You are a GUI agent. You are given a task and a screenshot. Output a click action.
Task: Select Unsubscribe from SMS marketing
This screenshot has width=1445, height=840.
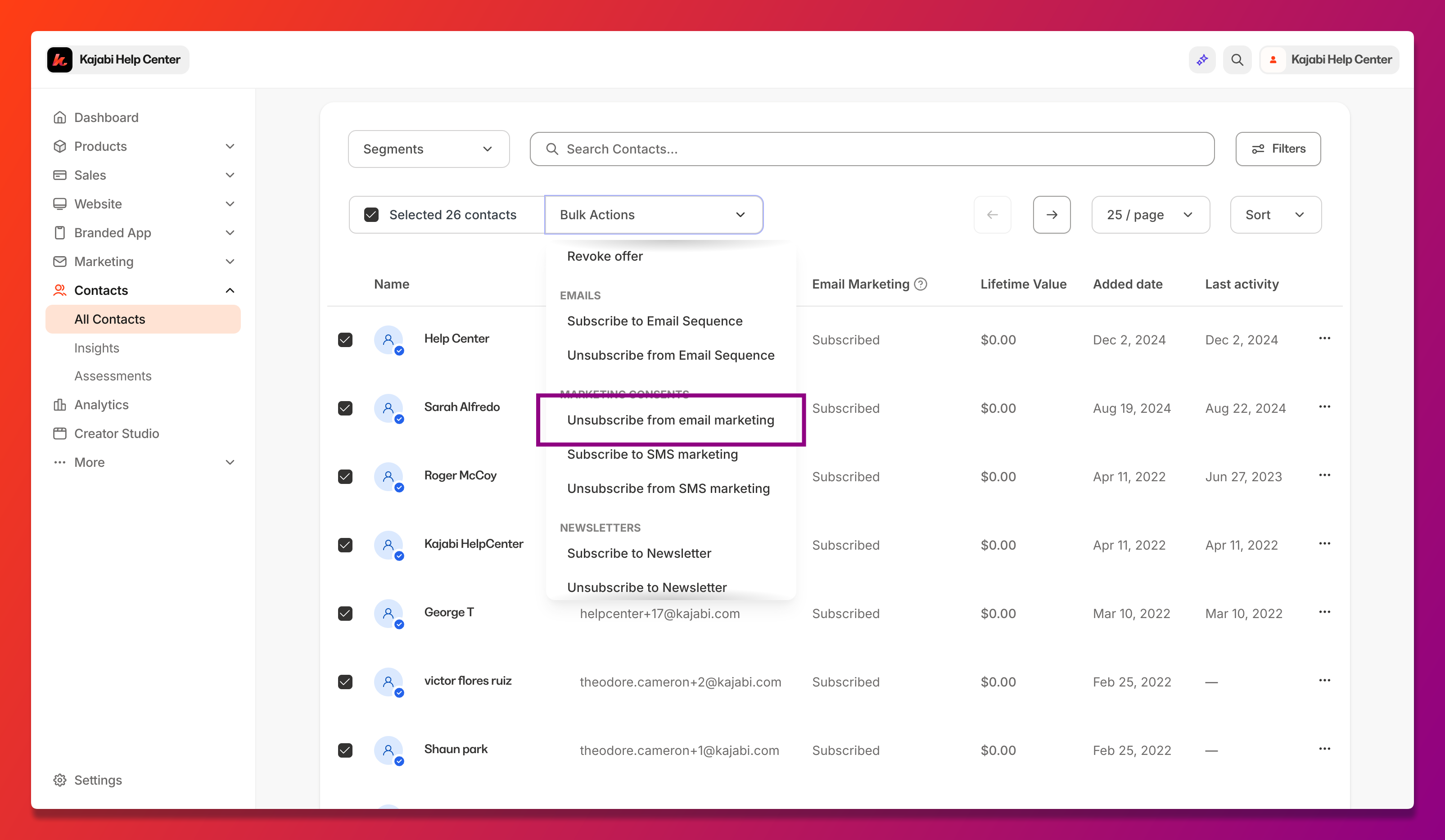tap(668, 488)
